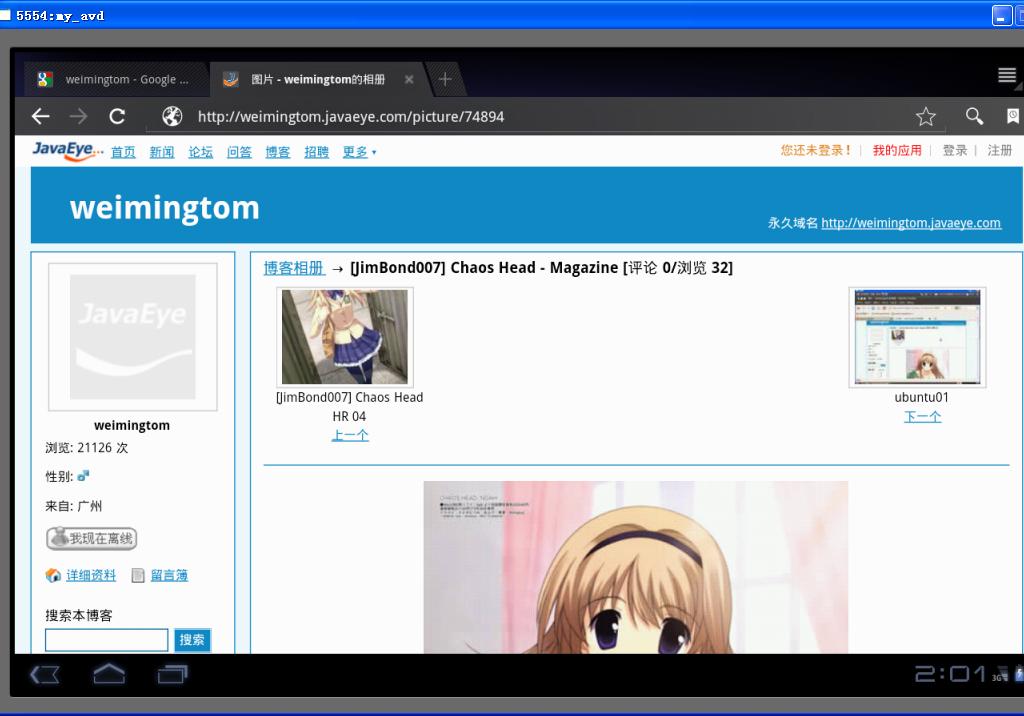Open the 博客相册 breadcrumb link
This screenshot has height=716, width=1024.
(x=294, y=268)
